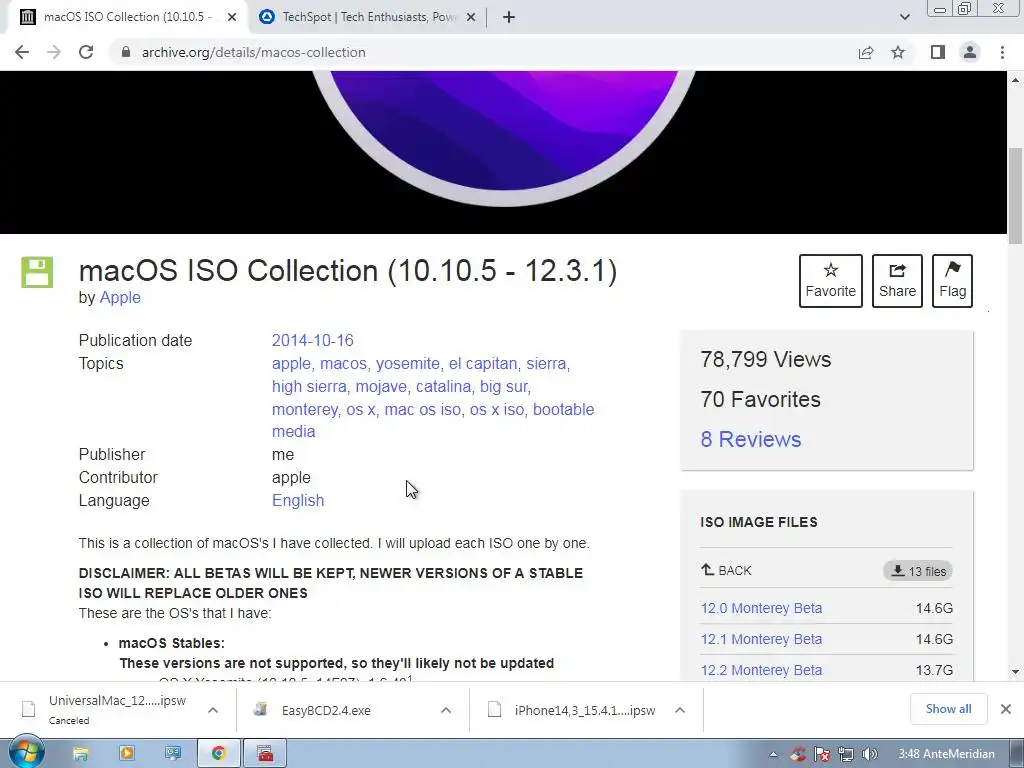Open the Chrome profile avatar
The height and width of the screenshot is (768, 1024).
coord(970,52)
